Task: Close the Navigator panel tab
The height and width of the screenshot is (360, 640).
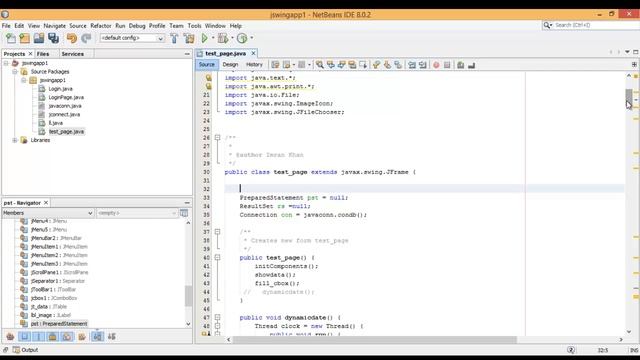Action: coord(46,203)
